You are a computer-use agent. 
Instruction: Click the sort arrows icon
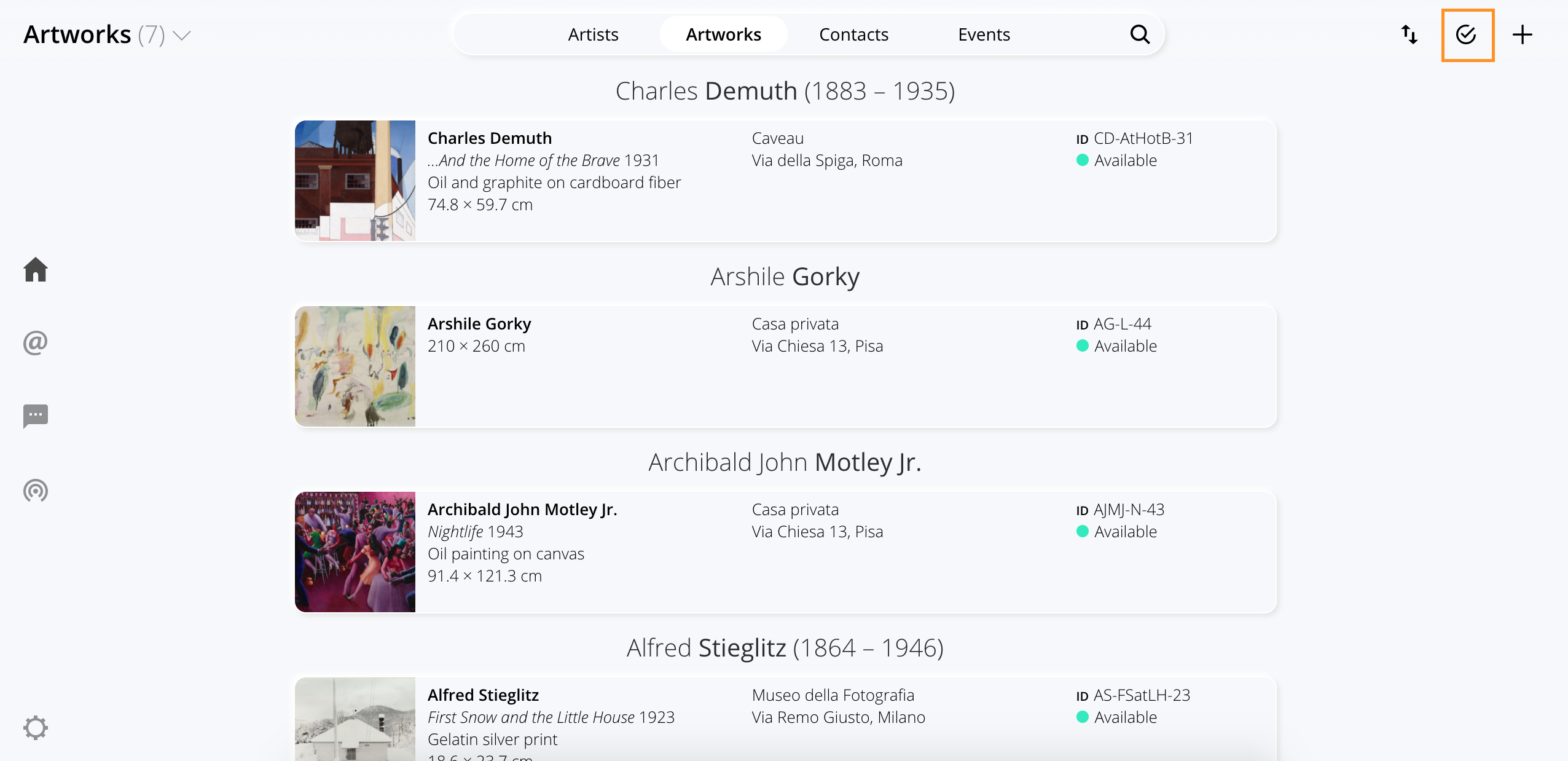(1409, 34)
